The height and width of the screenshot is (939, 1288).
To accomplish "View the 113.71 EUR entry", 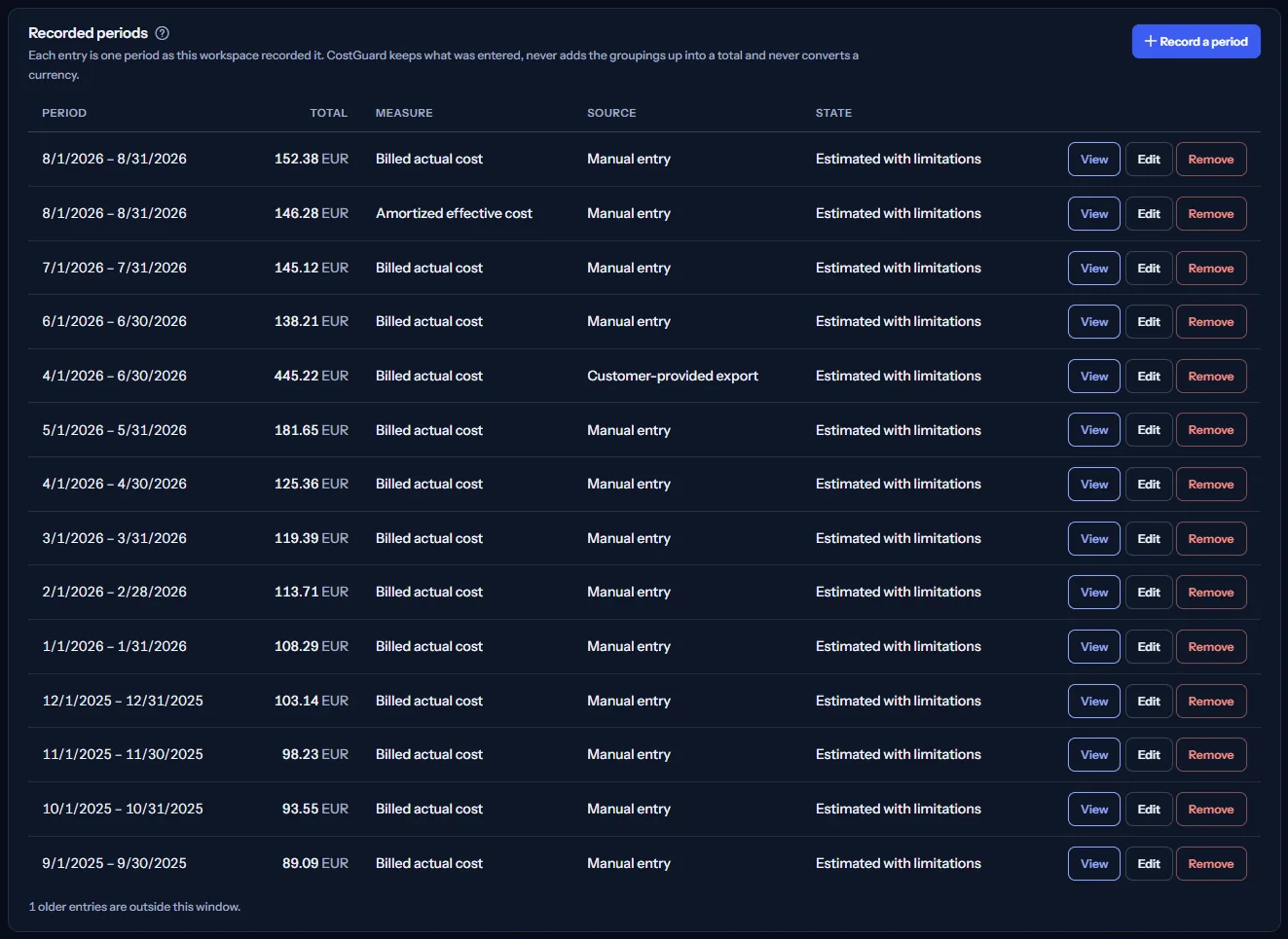I will click(1094, 593).
